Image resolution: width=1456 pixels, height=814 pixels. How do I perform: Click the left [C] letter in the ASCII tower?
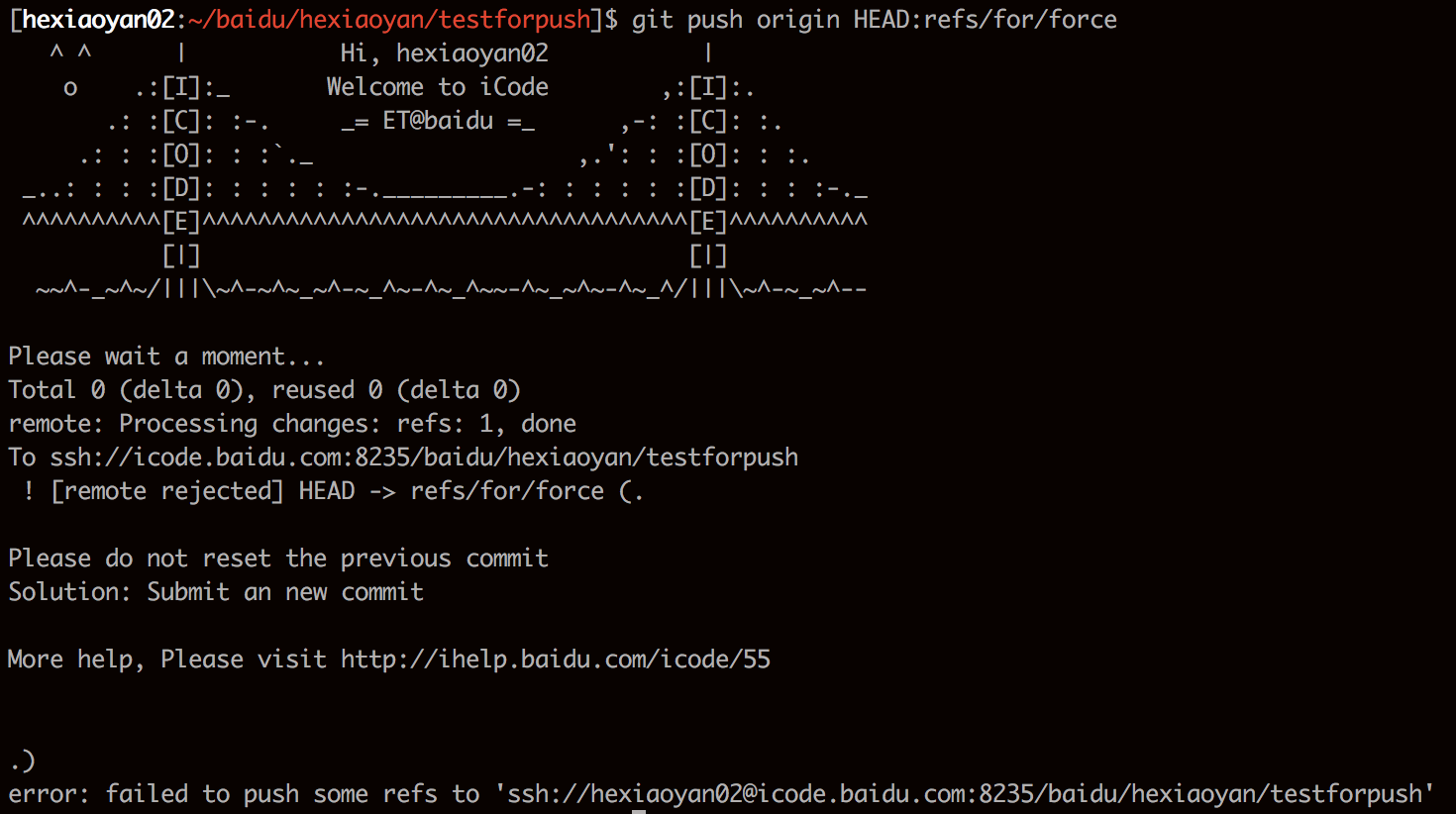pos(181,122)
